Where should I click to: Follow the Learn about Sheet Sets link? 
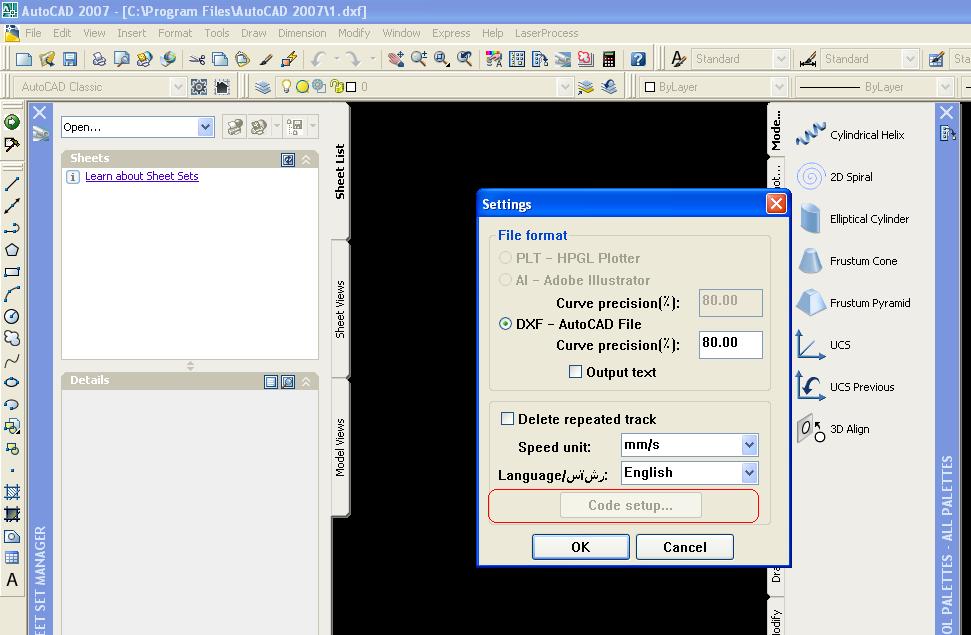(x=142, y=176)
